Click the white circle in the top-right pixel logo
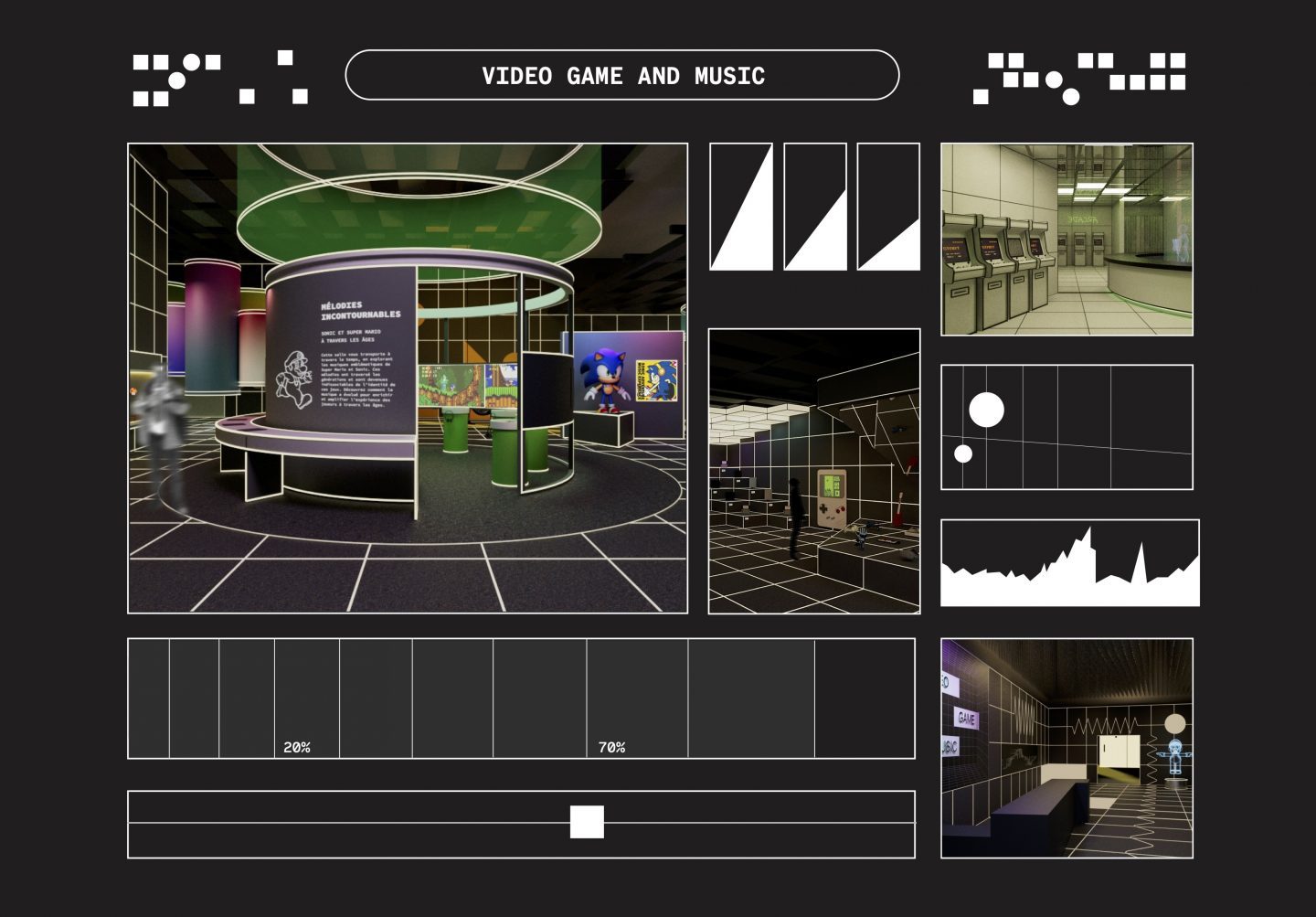The width and height of the screenshot is (1316, 917). point(1054,80)
